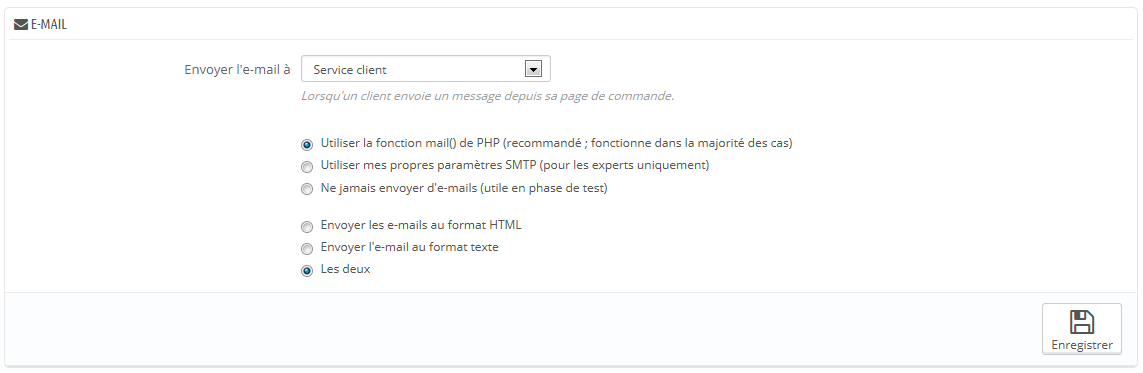Select radio for custom SMTP parameters

tap(307, 166)
